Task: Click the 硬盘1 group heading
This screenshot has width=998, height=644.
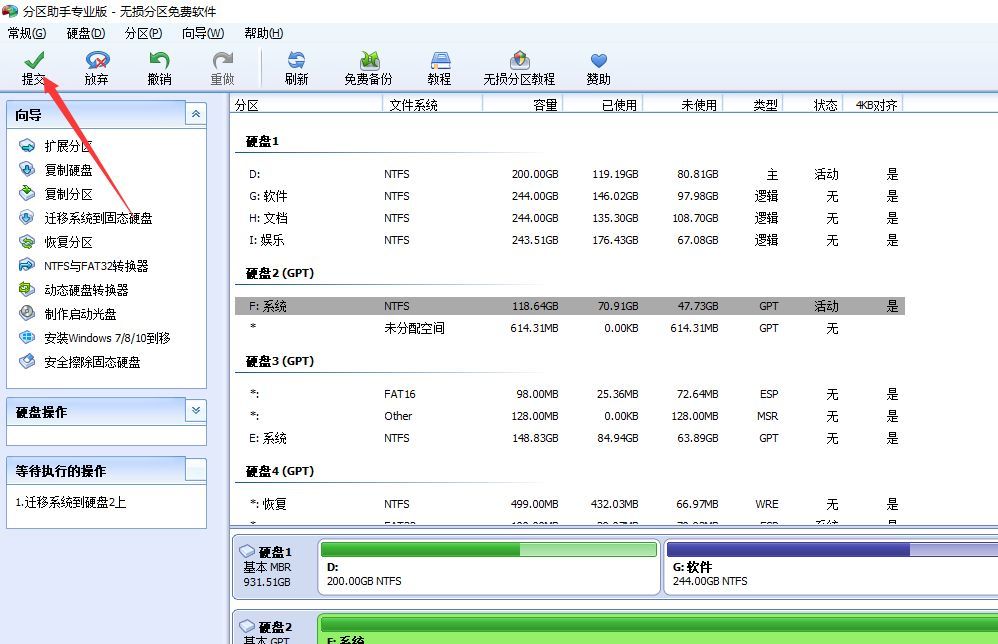Action: pos(262,141)
